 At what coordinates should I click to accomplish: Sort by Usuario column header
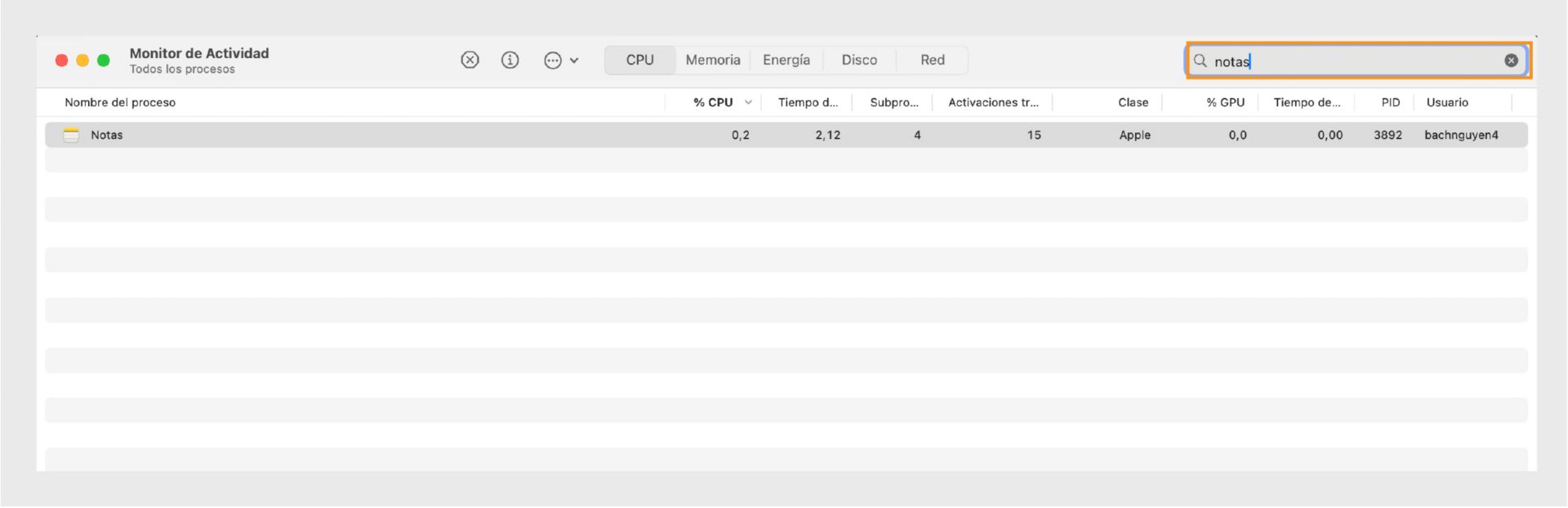click(x=1447, y=102)
